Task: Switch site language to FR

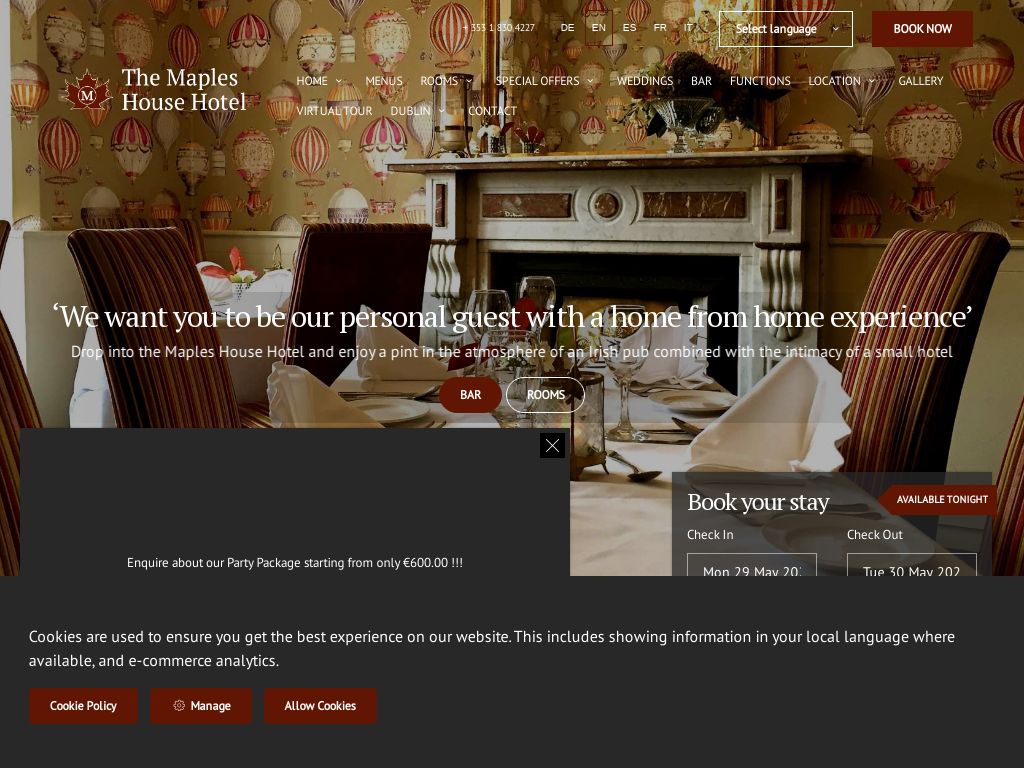Action: coord(660,27)
